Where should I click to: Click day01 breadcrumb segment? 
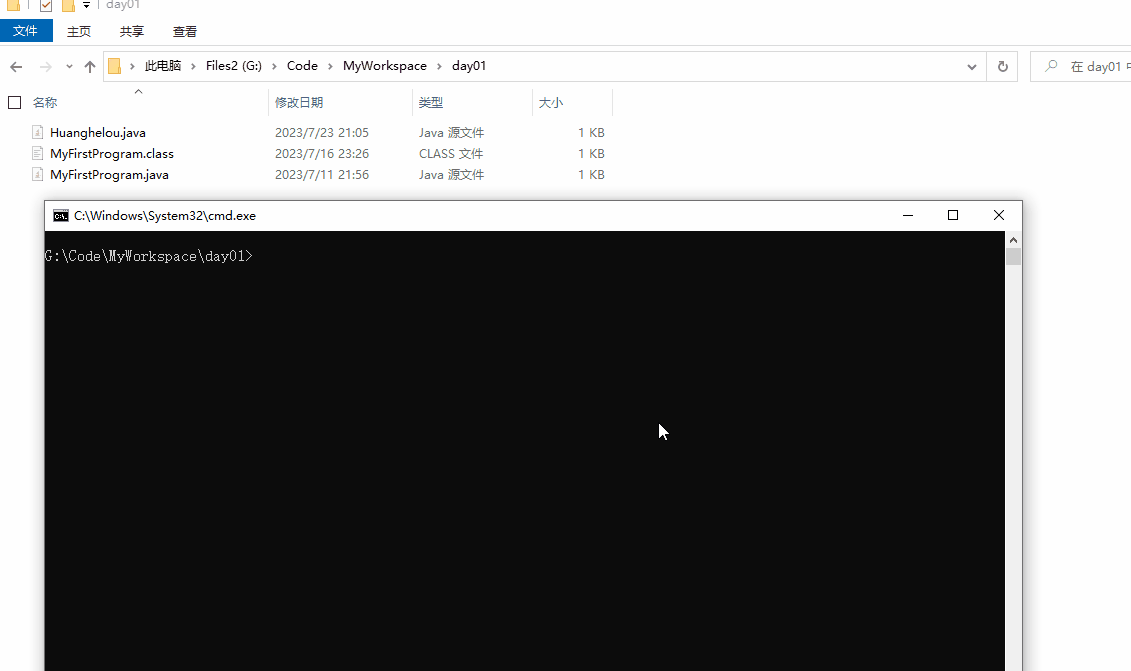[469, 66]
